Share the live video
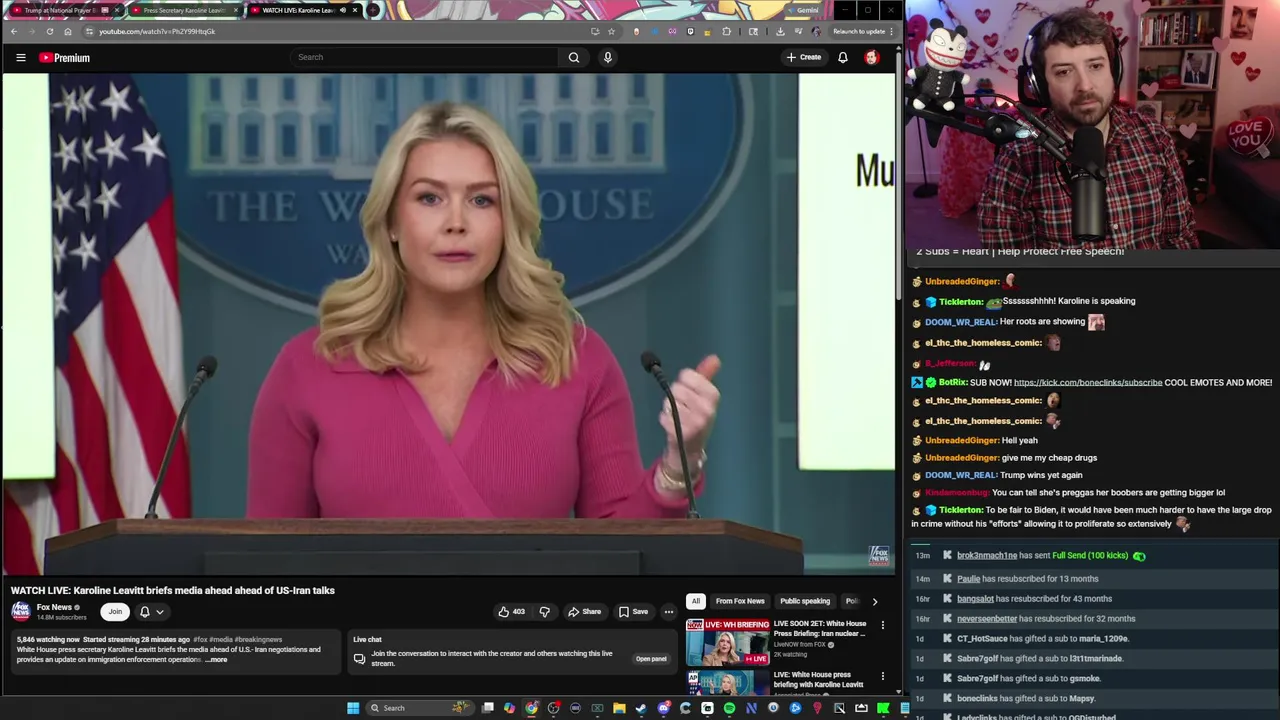1280x720 pixels. click(585, 612)
